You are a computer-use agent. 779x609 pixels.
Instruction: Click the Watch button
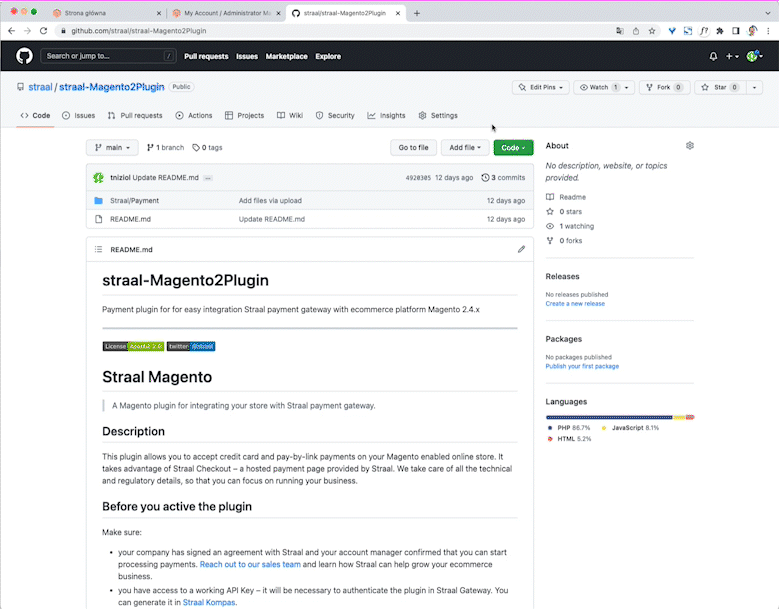pos(598,87)
